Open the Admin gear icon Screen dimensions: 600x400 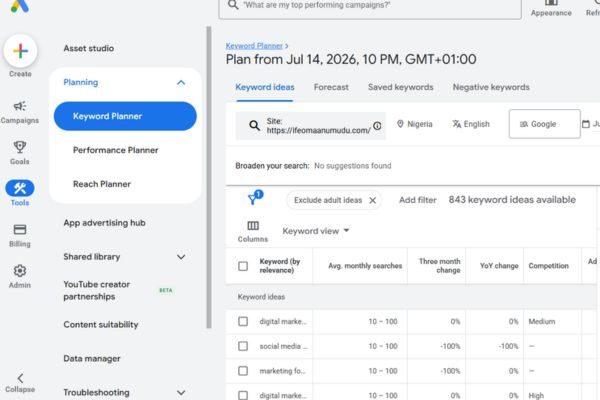coord(20,271)
